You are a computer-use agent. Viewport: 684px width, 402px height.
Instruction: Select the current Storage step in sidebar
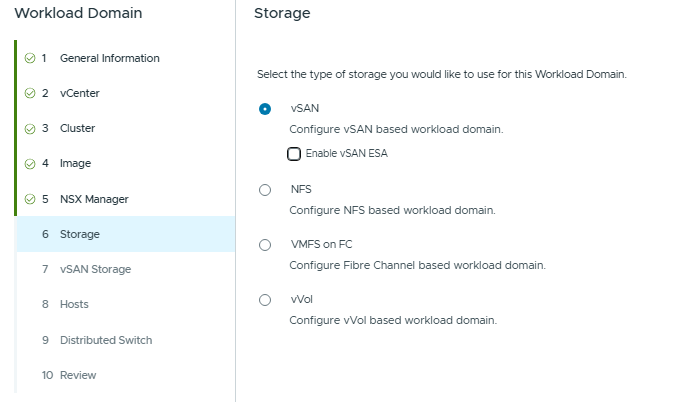click(79, 234)
